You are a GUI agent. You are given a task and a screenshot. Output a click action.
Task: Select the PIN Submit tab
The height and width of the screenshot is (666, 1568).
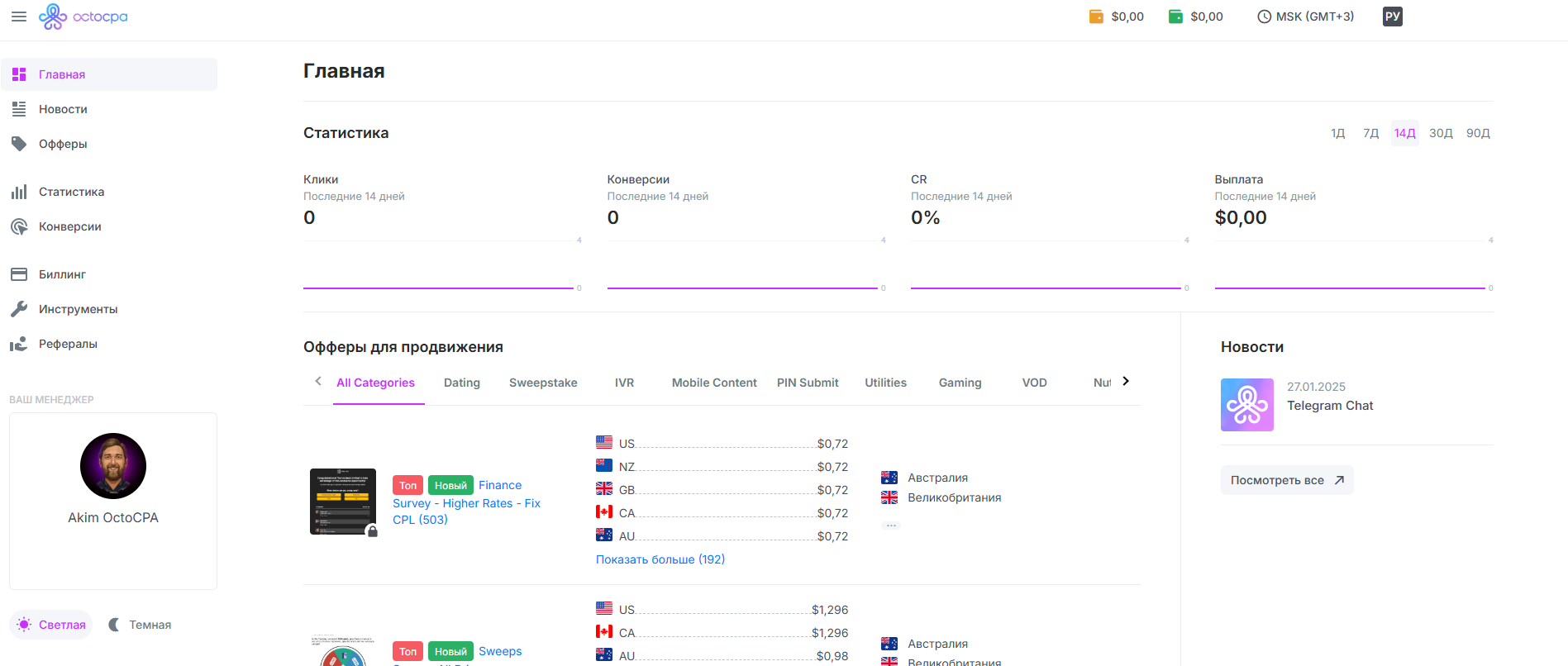pos(808,383)
